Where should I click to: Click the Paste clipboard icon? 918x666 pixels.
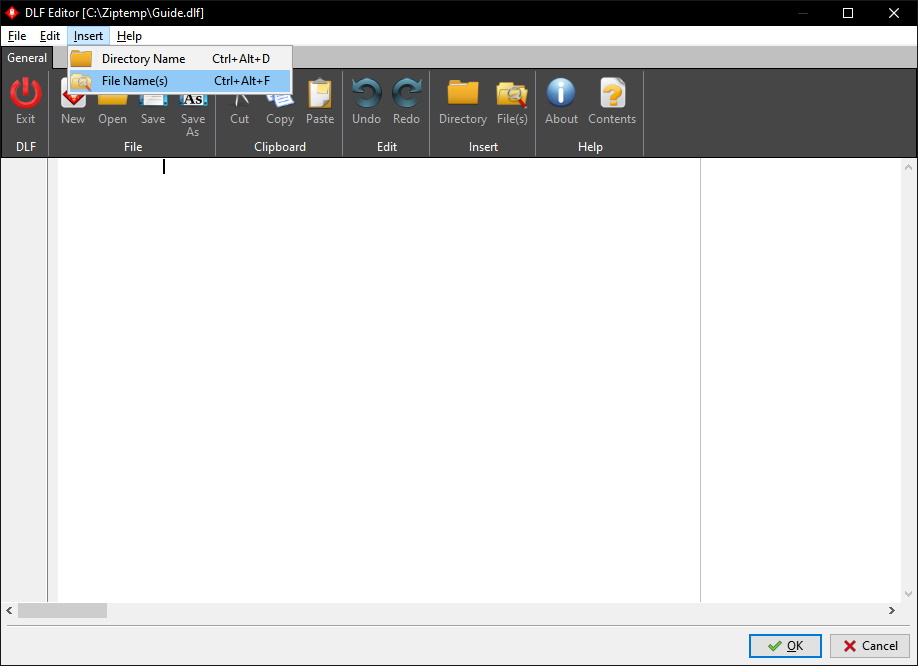[320, 94]
